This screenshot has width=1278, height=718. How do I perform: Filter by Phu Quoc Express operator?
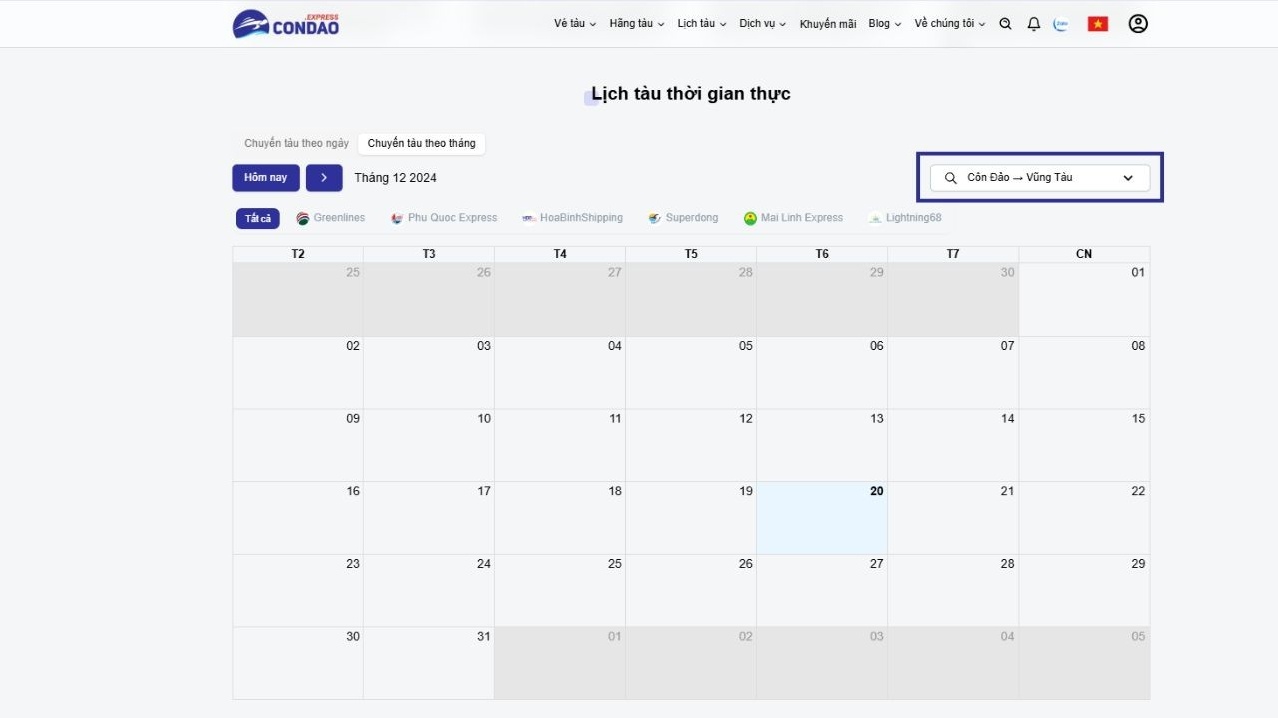tap(444, 218)
